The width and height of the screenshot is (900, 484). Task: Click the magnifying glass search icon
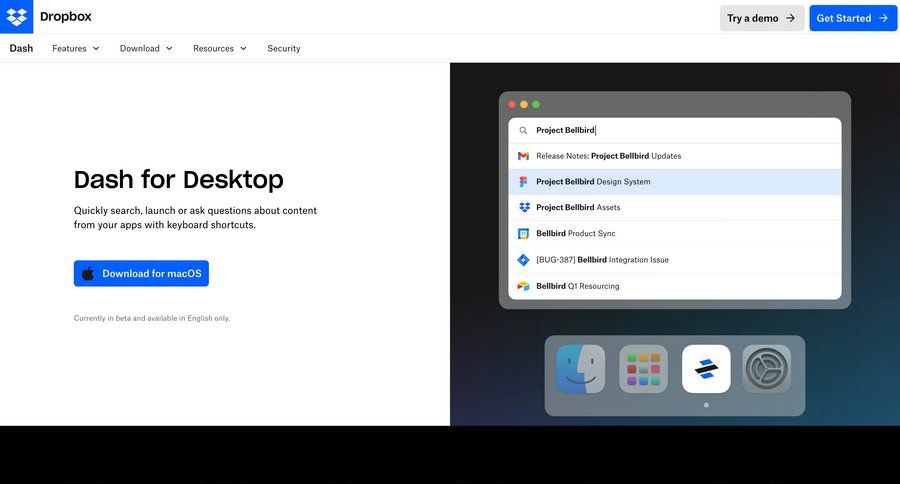tap(523, 130)
